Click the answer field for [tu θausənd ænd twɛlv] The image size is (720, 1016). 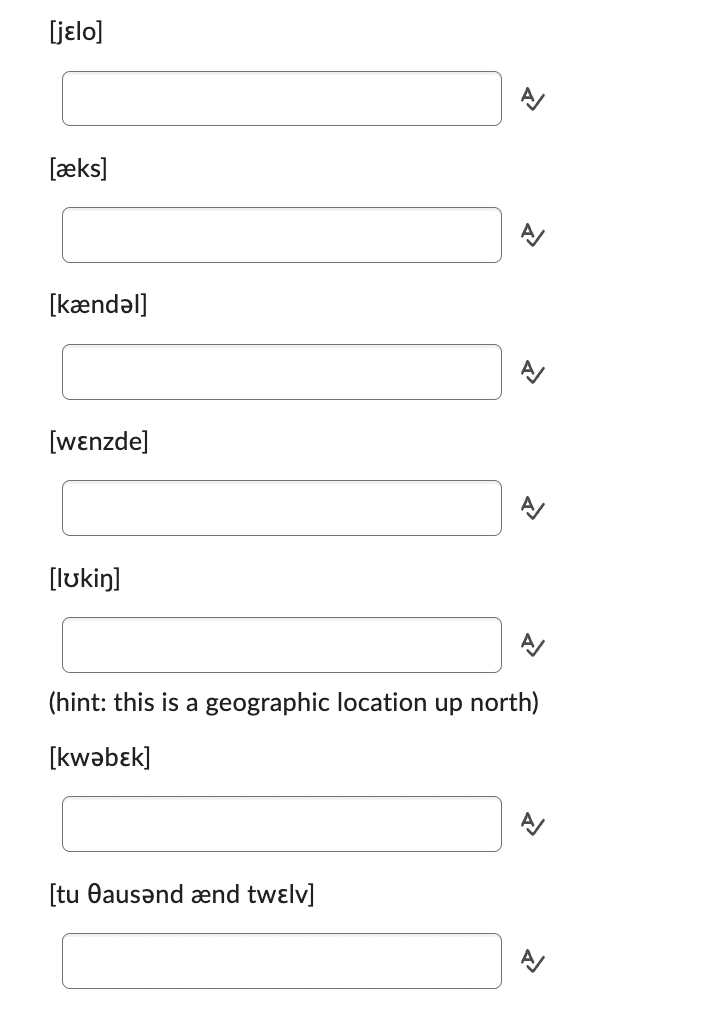point(281,961)
